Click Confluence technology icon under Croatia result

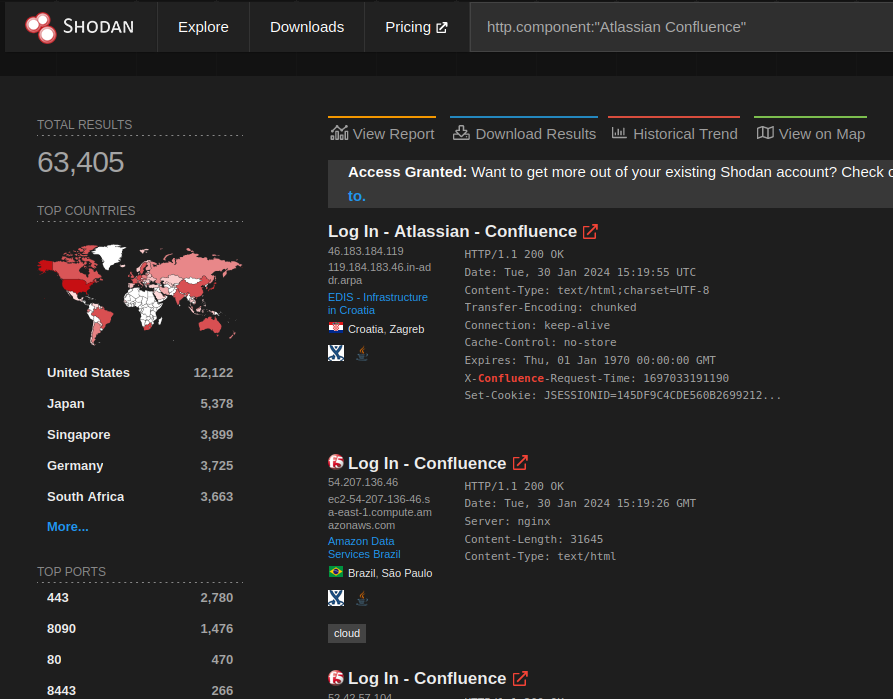336,352
